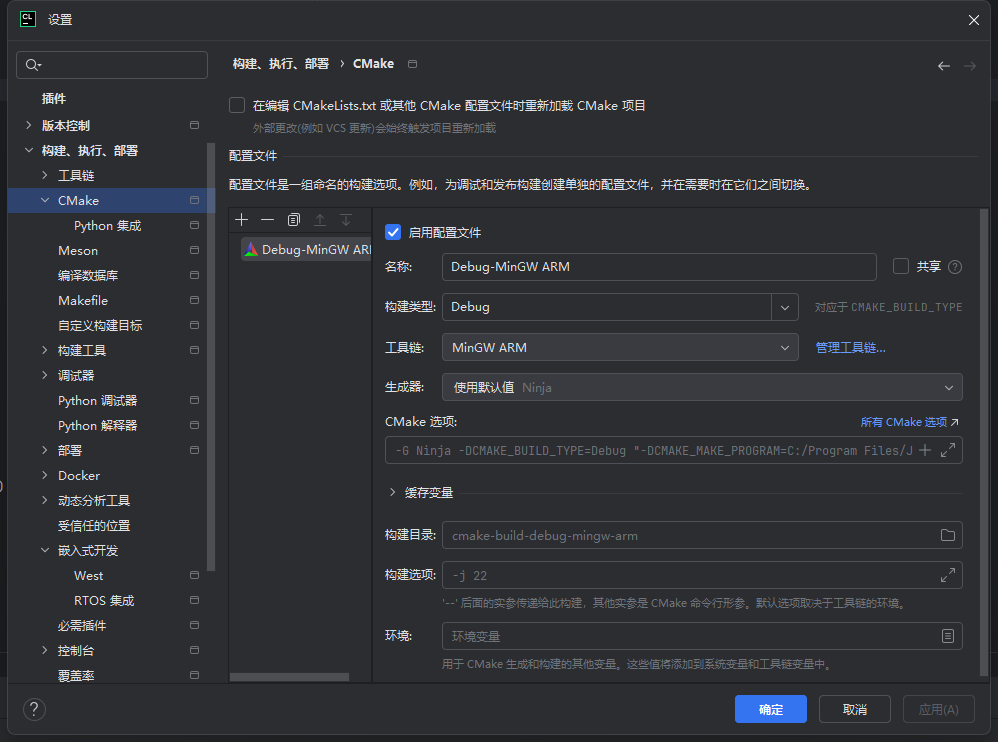Expand the 缓存变量 section
Viewport: 998px width, 742px height.
pos(392,492)
